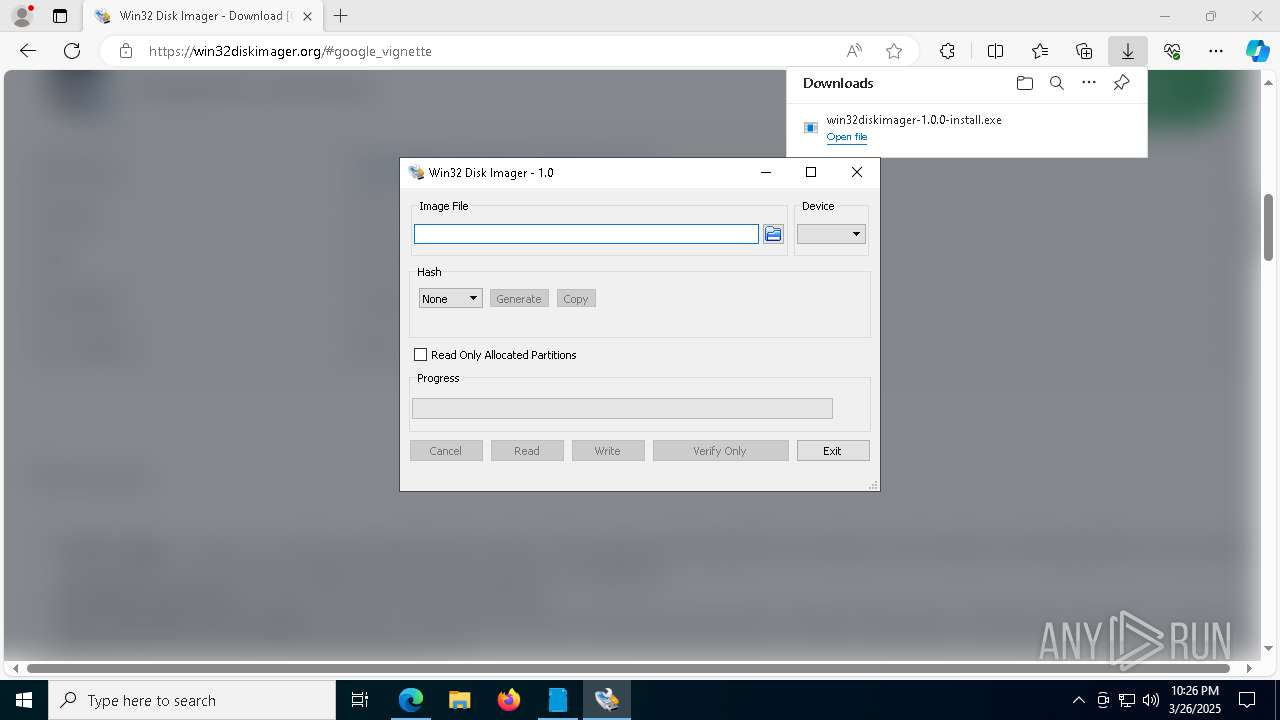Click the Read button
1280x720 pixels.
[527, 451]
